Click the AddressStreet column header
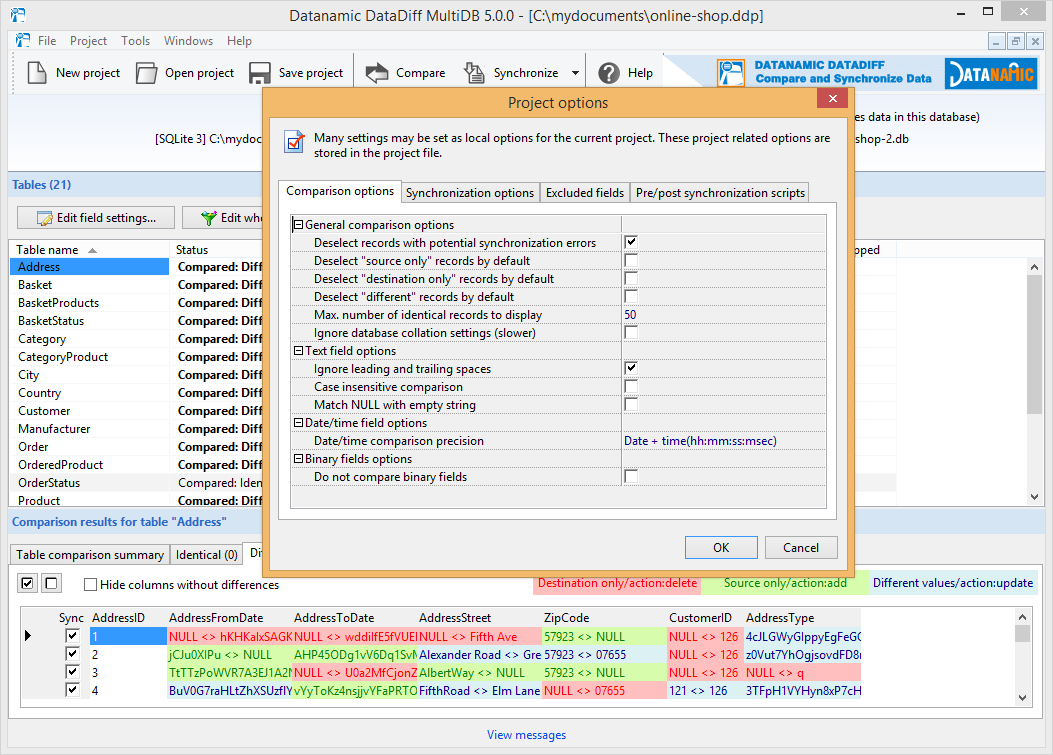 [479, 617]
